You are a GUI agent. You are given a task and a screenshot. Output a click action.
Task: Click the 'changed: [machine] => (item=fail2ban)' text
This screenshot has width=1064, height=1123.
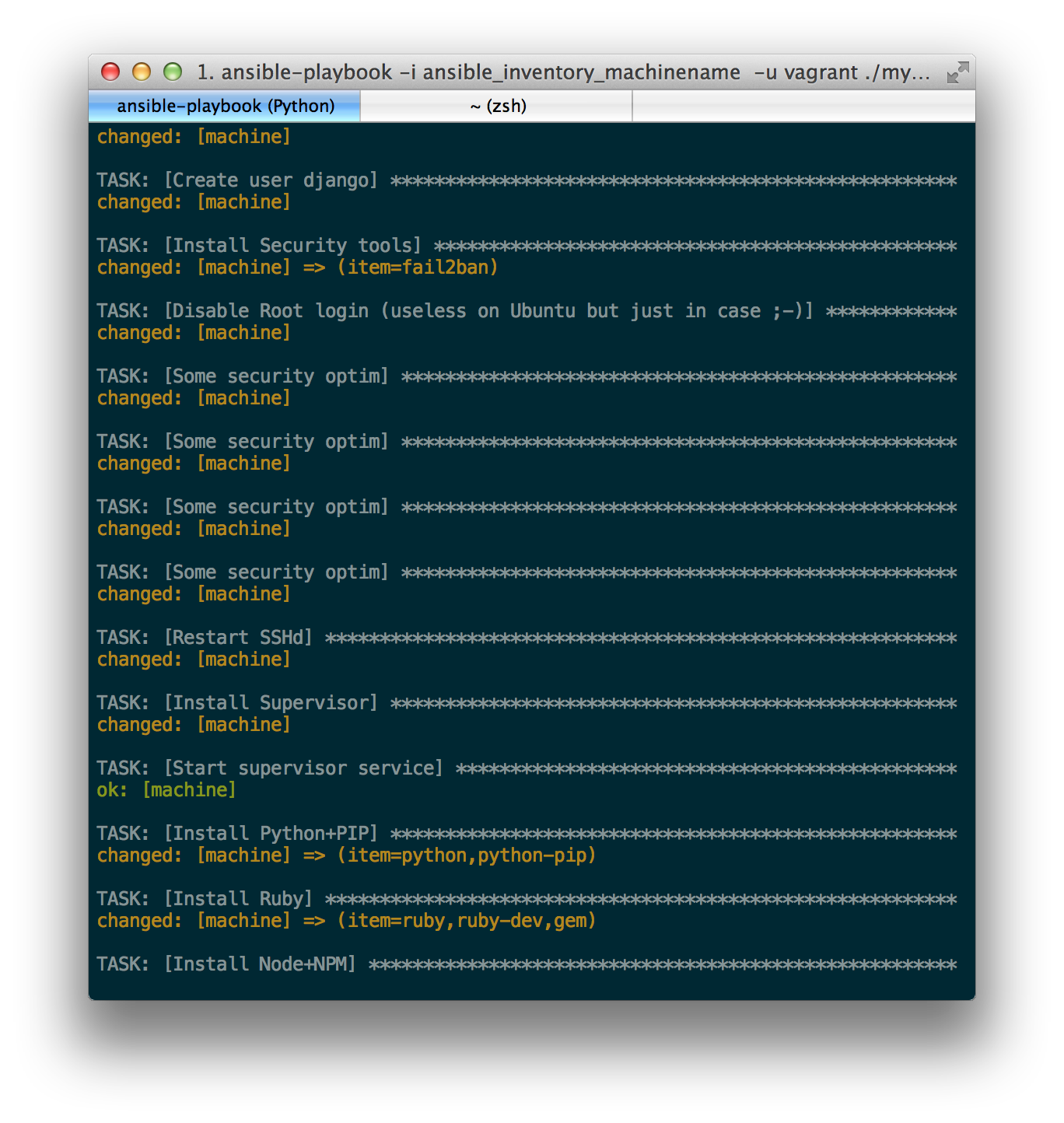point(298,267)
